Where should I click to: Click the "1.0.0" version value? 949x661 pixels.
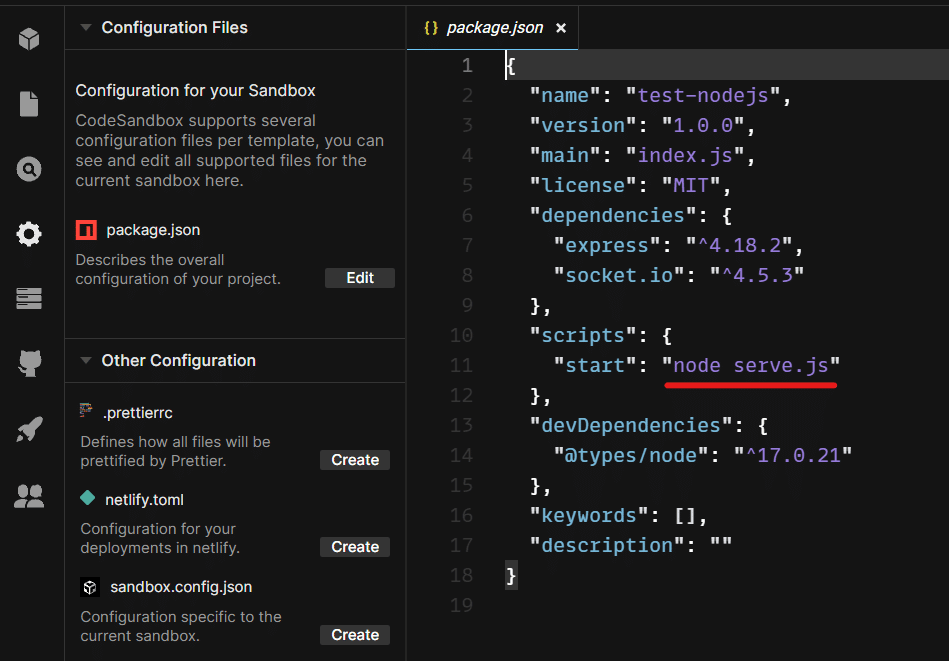click(x=703, y=125)
